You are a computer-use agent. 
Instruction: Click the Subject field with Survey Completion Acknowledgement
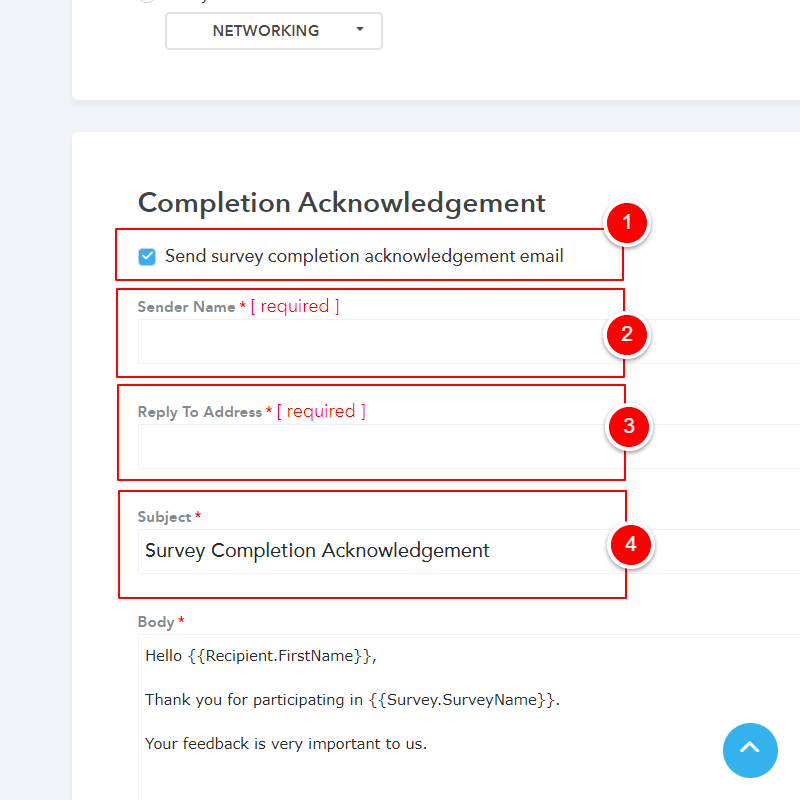[x=370, y=551]
